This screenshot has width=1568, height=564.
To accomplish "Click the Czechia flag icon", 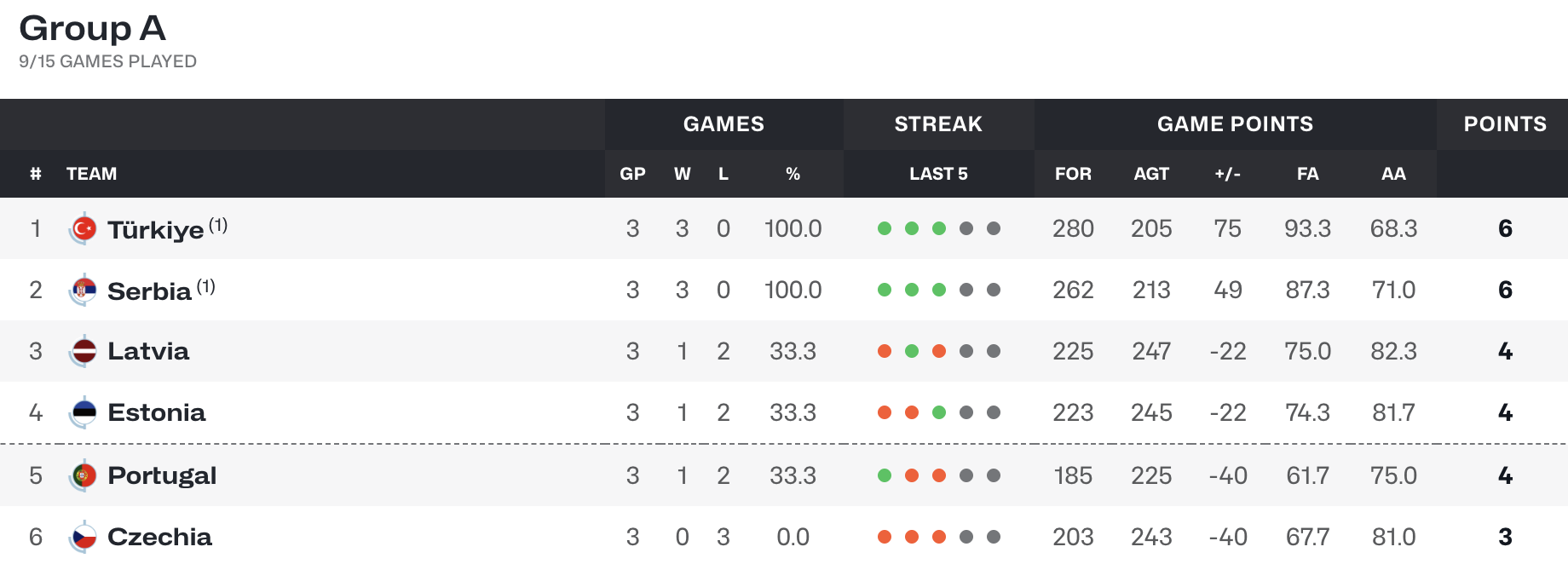I will click(83, 537).
